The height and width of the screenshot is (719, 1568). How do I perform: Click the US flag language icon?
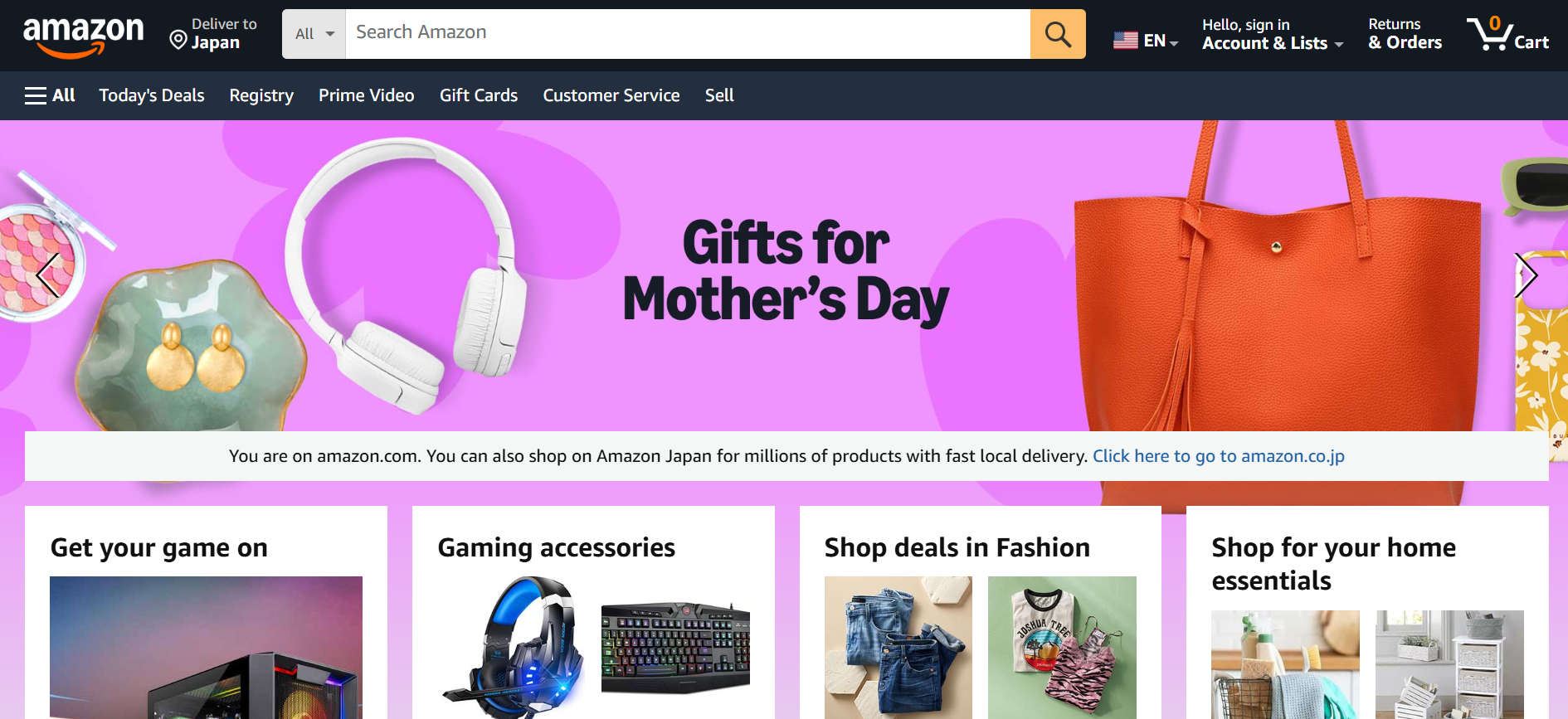1125,40
